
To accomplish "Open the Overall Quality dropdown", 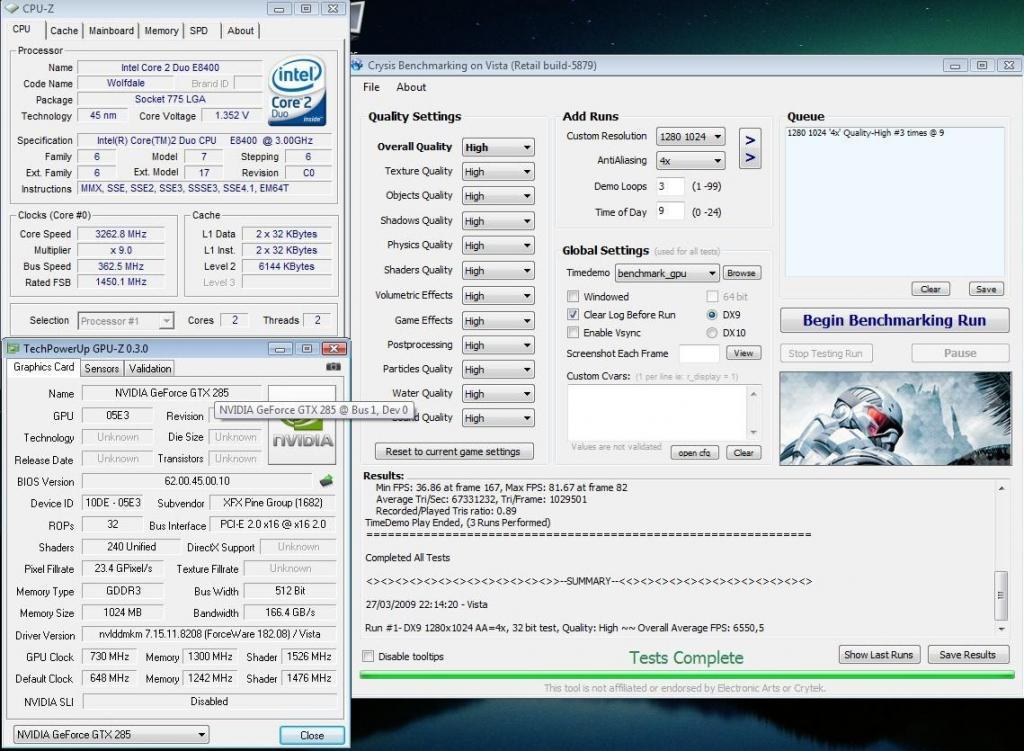I will (498, 147).
